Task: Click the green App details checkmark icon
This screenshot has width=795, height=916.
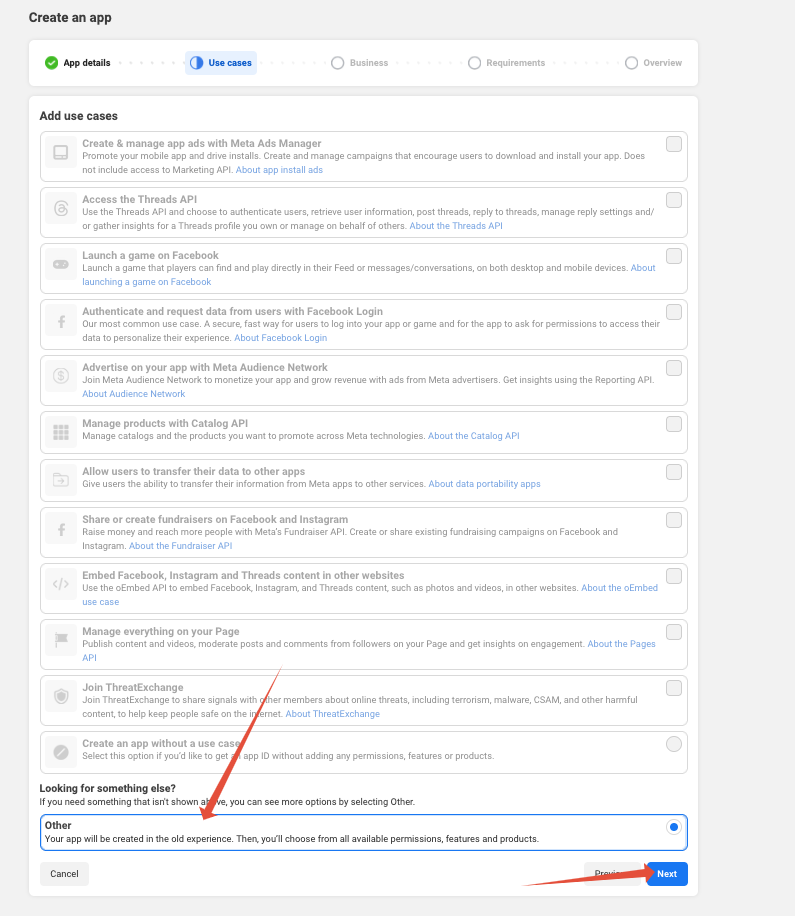Action: coord(51,63)
